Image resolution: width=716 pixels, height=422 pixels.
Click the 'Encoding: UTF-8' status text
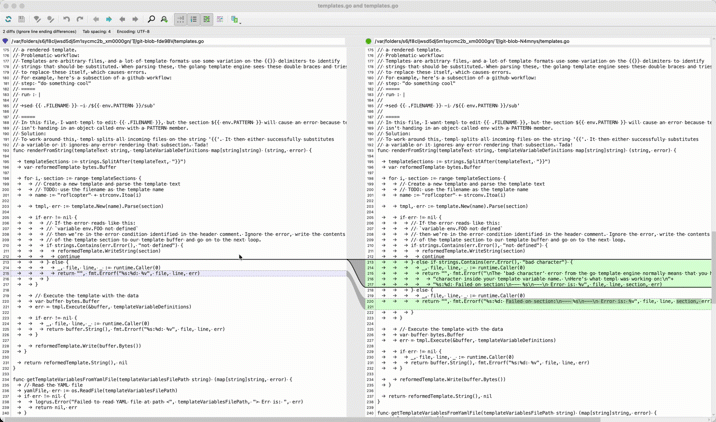(x=133, y=32)
